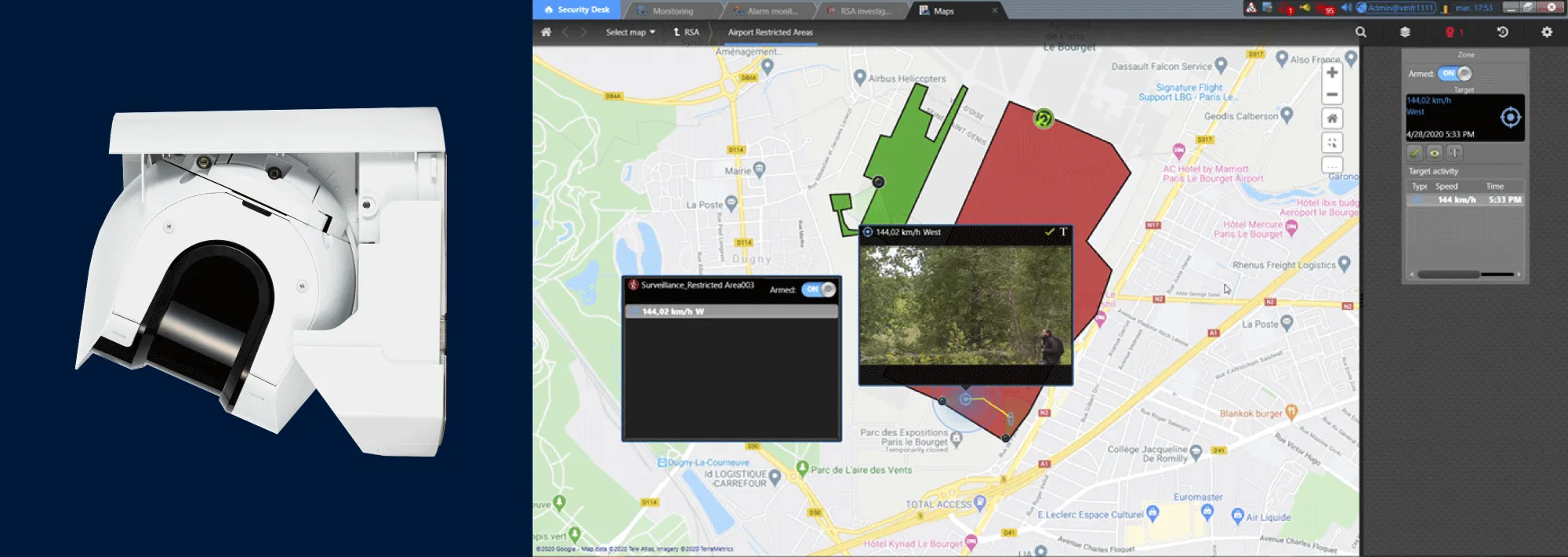Screen dimensions: 1568x557
Task: Switch to the Monitoring tab
Action: [673, 10]
